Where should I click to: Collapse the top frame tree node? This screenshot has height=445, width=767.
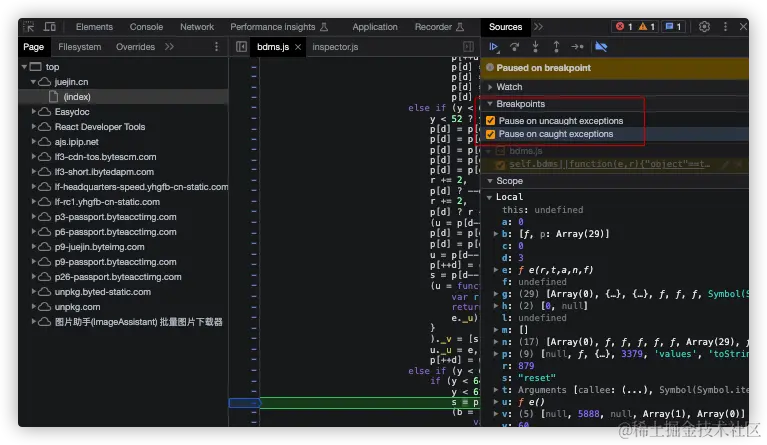24,67
